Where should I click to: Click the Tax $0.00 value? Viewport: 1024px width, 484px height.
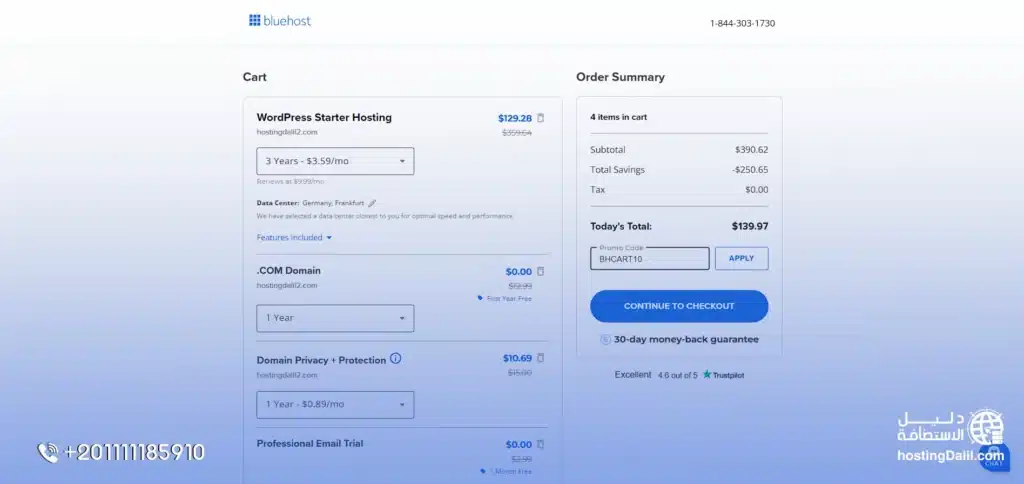pos(757,189)
